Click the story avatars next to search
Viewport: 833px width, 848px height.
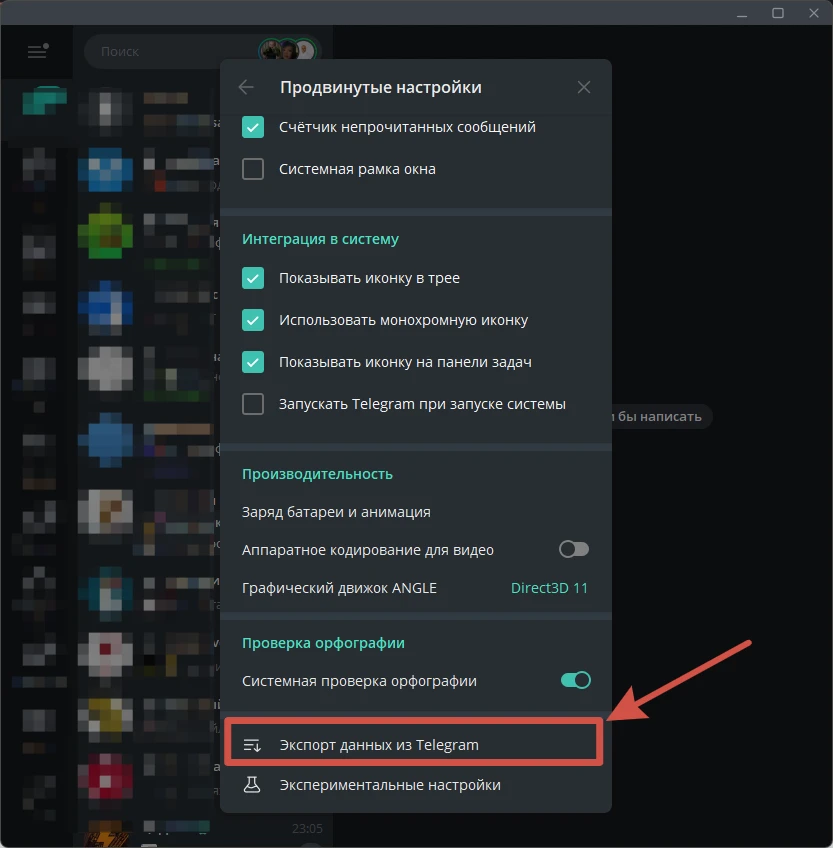click(288, 51)
